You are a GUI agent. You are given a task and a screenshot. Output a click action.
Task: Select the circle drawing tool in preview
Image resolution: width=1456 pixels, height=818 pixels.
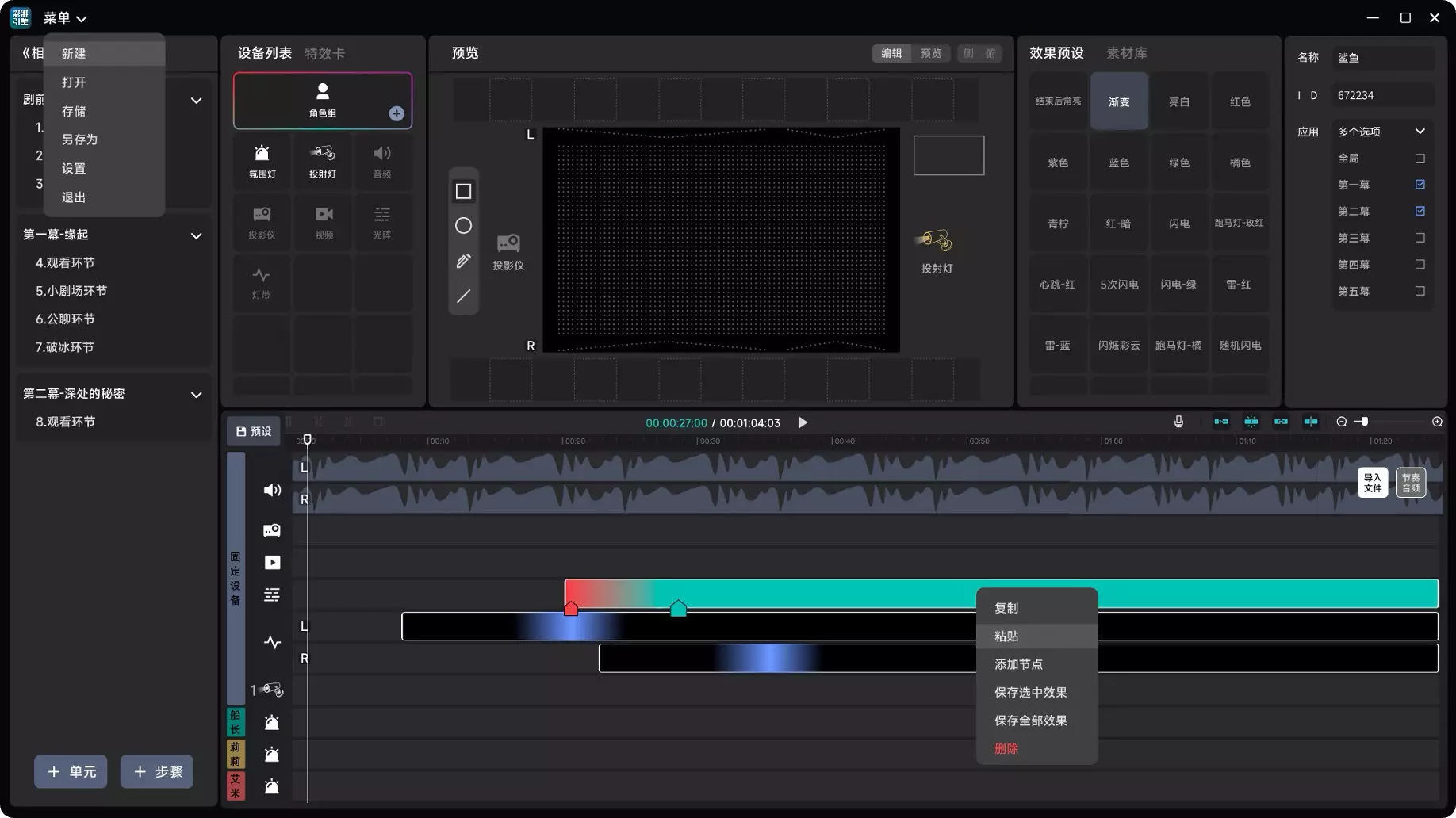(463, 226)
